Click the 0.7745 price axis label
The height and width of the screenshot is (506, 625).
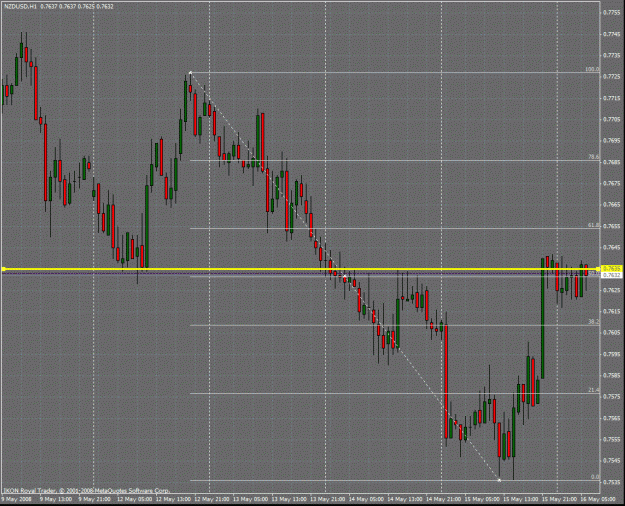tap(611, 34)
